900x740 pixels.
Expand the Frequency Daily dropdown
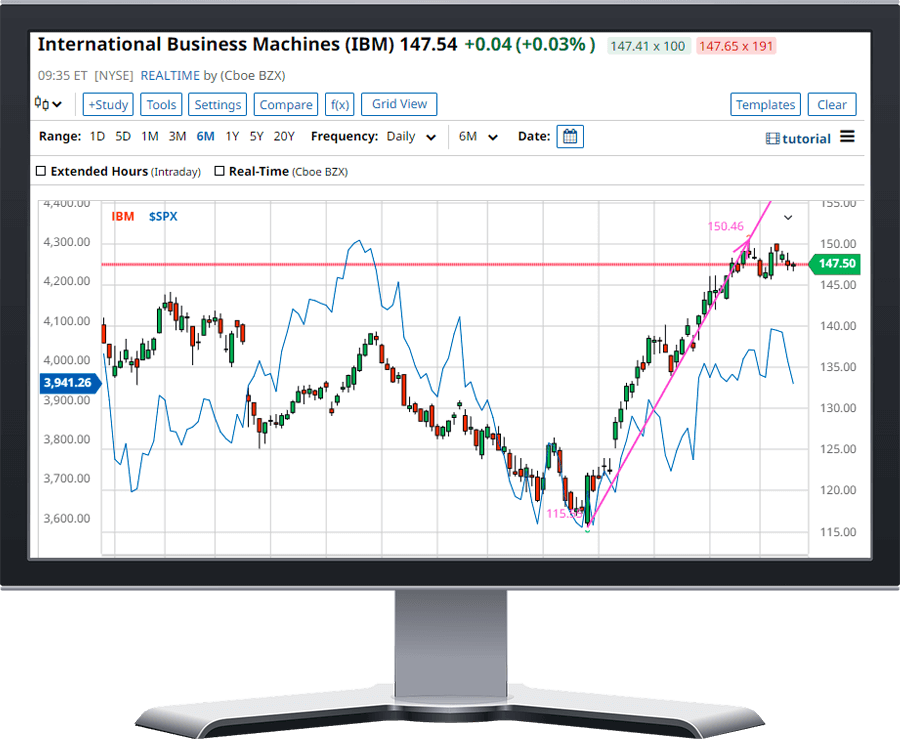click(x=411, y=137)
